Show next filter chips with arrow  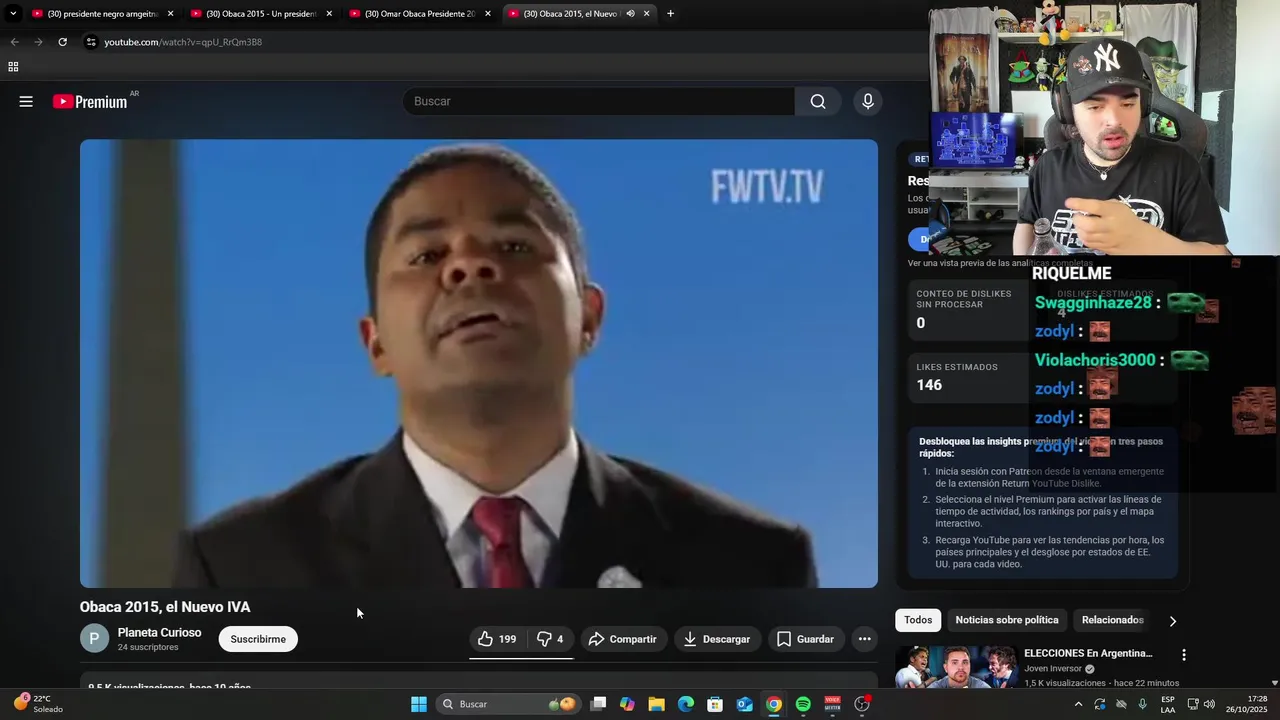coord(1172,621)
